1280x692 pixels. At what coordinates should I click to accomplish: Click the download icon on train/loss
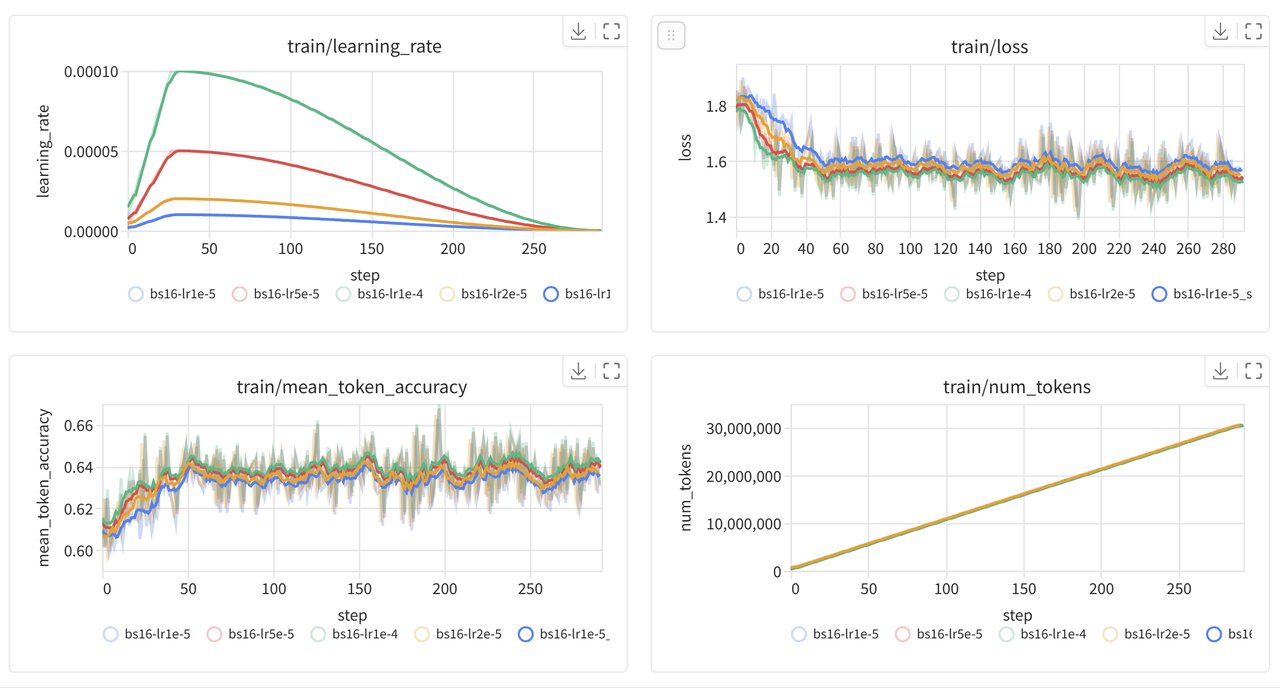(1221, 31)
